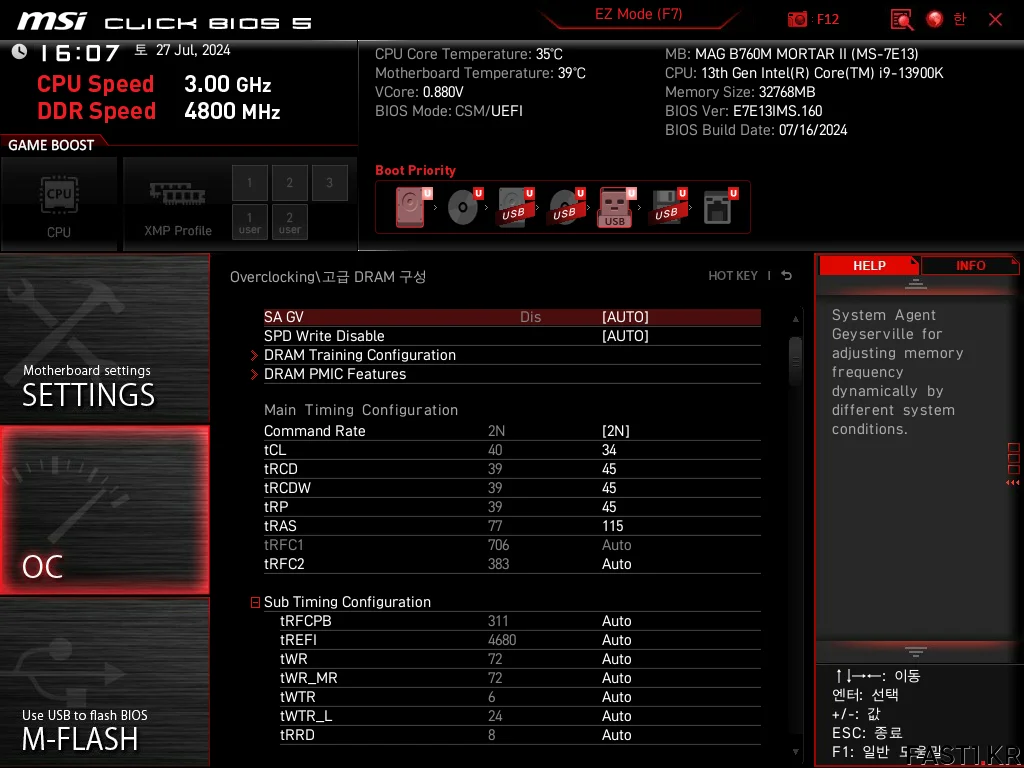Image resolution: width=1024 pixels, height=768 pixels.
Task: Select the USB key boot device icon
Action: pyautogui.click(x=616, y=208)
